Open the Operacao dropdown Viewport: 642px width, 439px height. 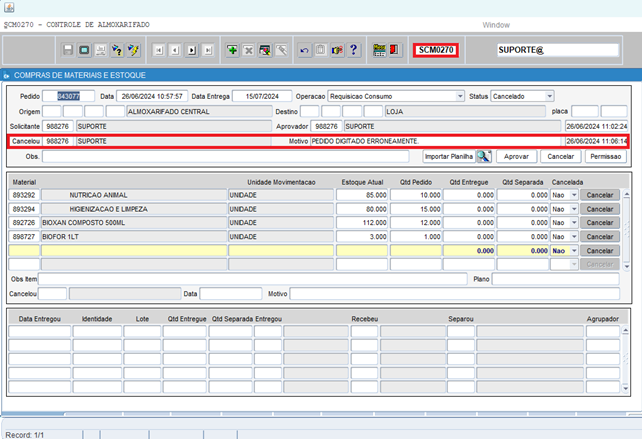click(x=460, y=96)
